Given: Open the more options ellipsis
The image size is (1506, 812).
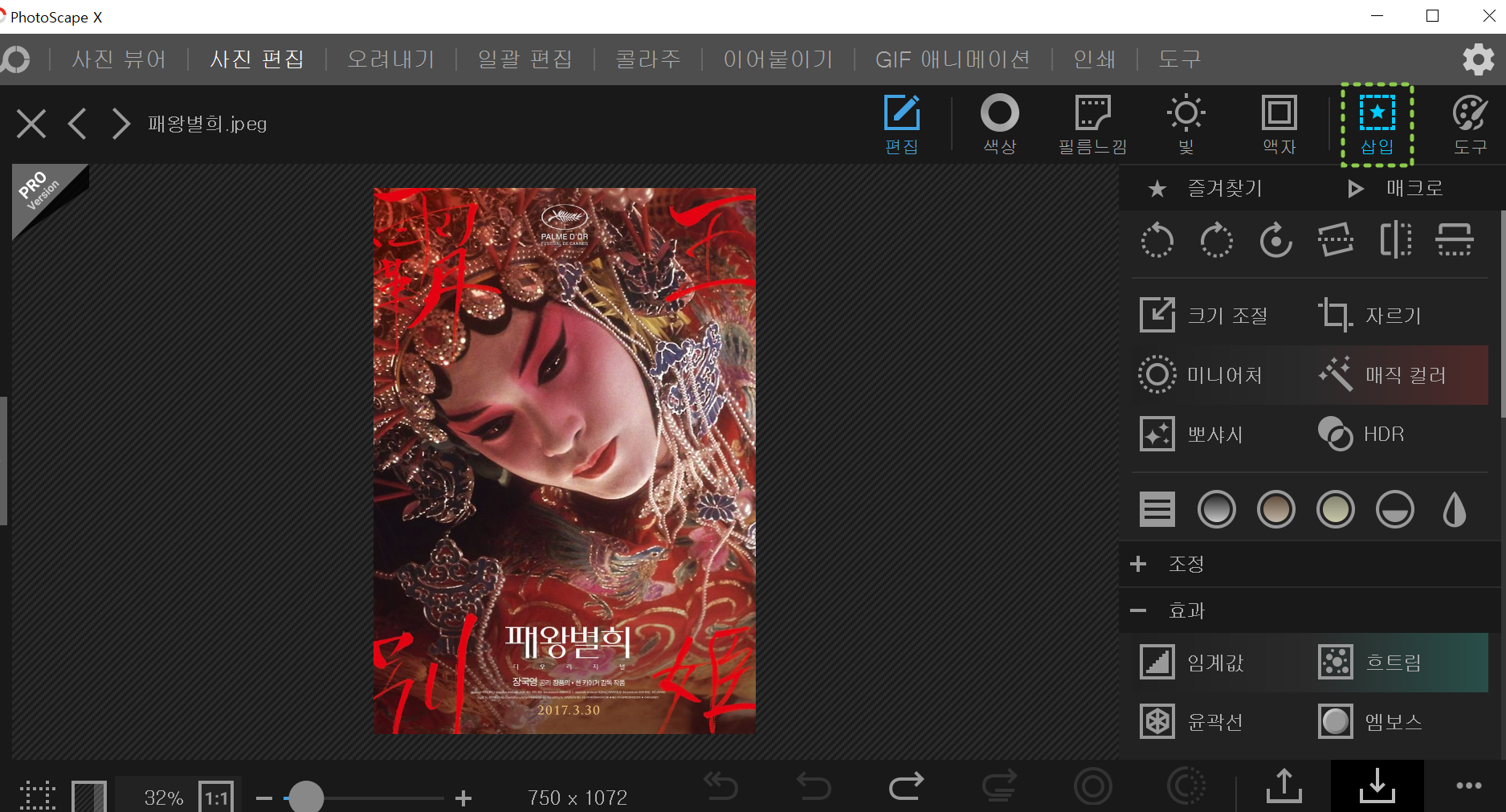Looking at the screenshot, I should point(1469,785).
